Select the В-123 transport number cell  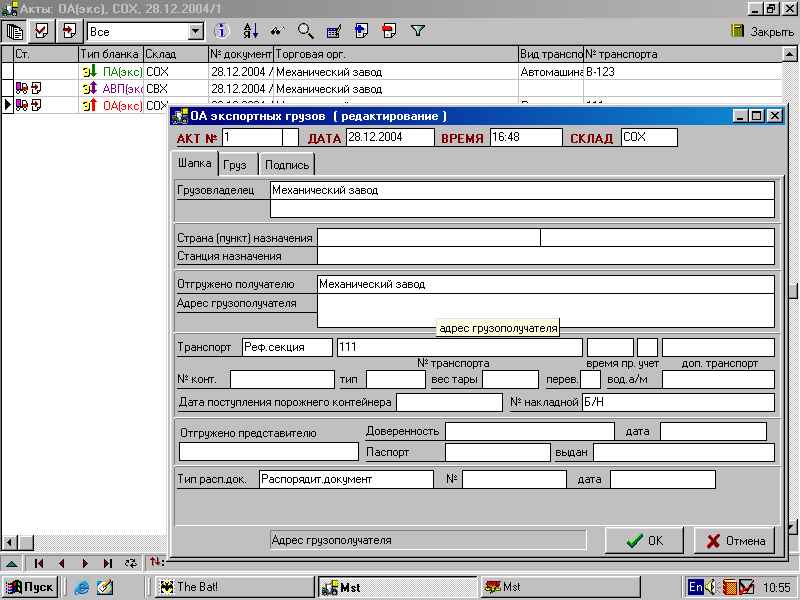pos(683,71)
